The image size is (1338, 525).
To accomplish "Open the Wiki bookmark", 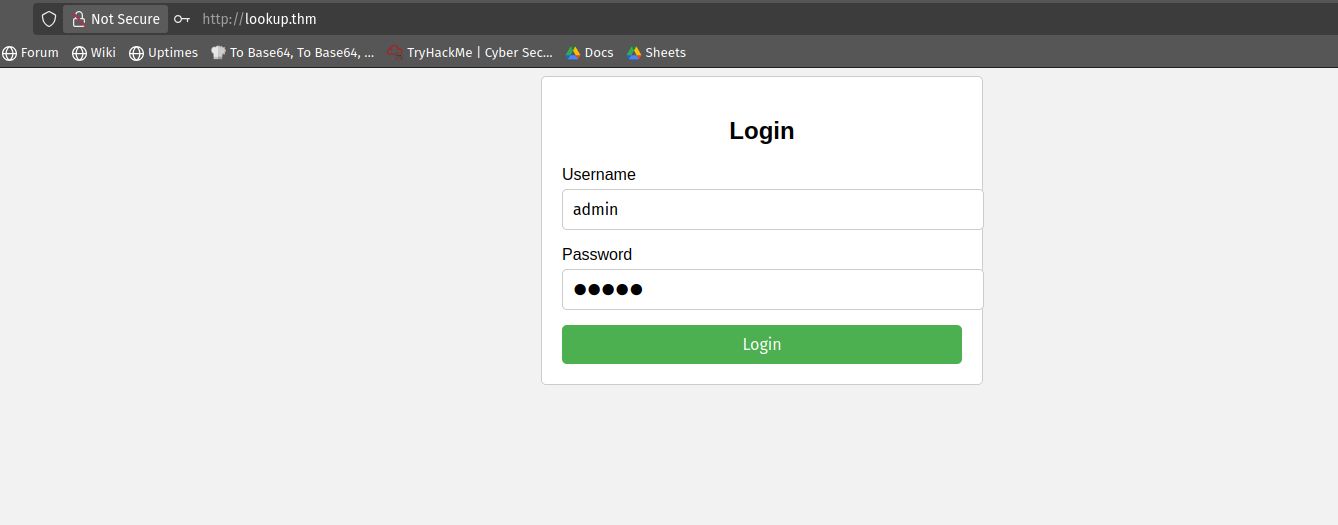I will point(103,53).
